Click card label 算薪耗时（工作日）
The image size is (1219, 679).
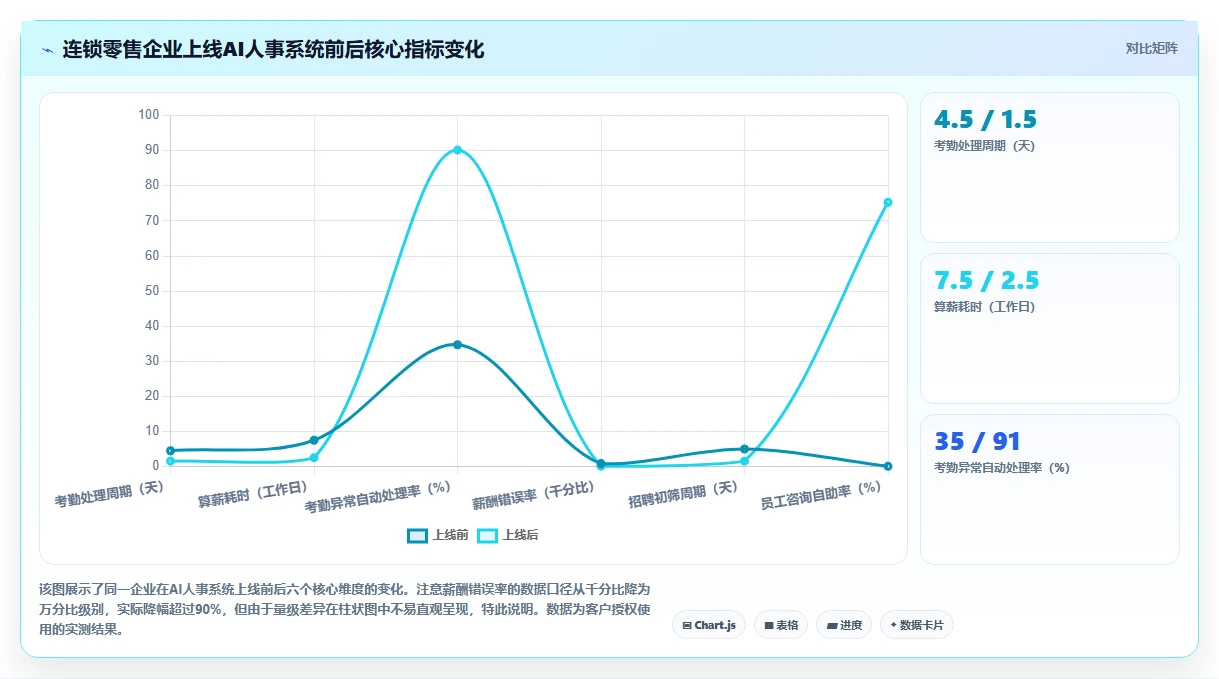(985, 307)
